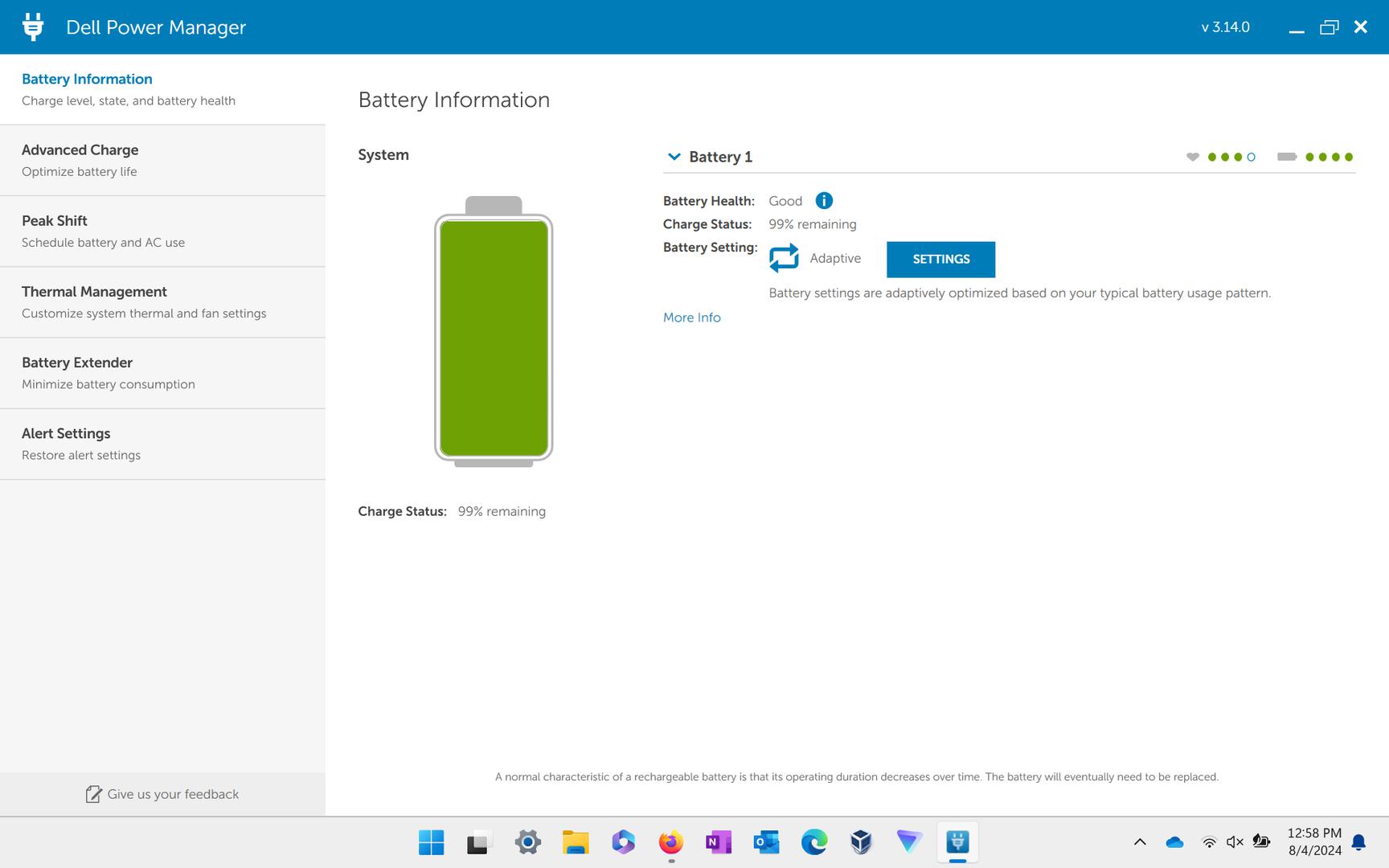Click the OneDrive cloud icon in system tray

click(1174, 842)
